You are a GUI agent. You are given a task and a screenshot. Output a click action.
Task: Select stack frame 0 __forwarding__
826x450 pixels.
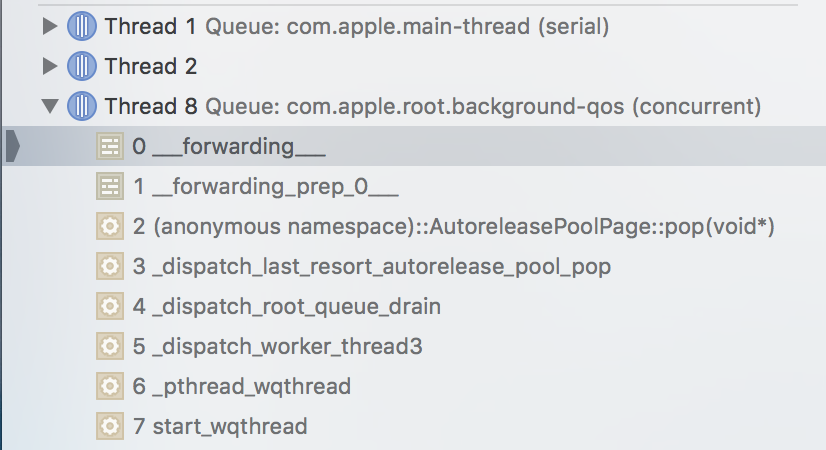(229, 147)
